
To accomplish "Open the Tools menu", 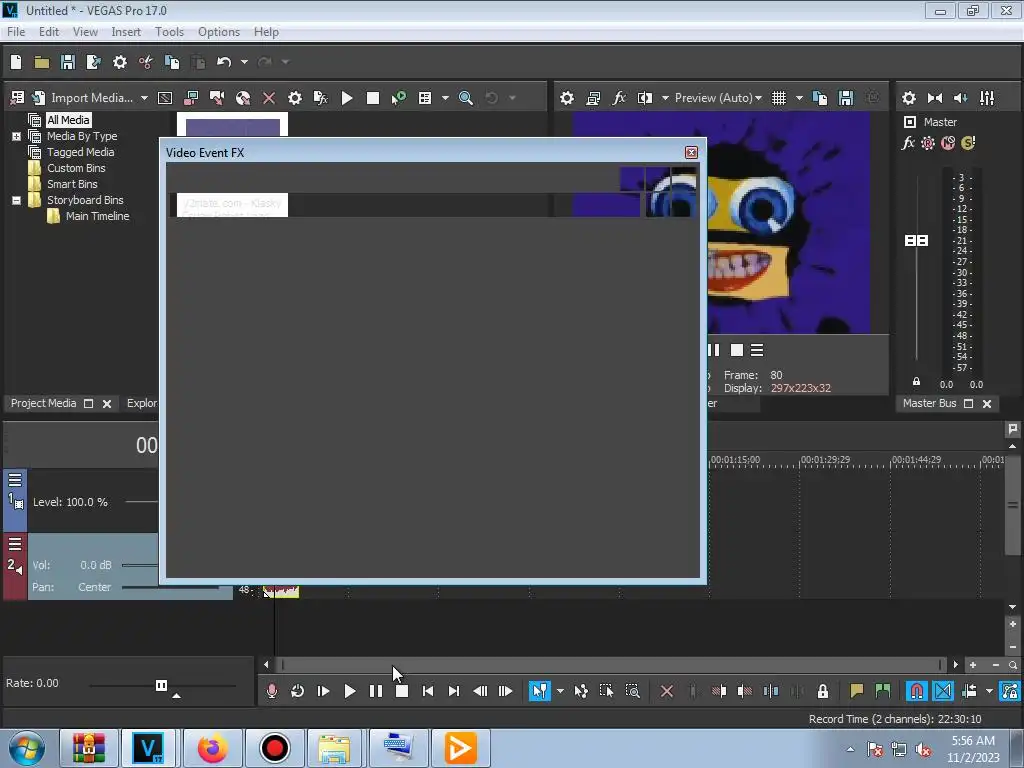I will [x=169, y=32].
